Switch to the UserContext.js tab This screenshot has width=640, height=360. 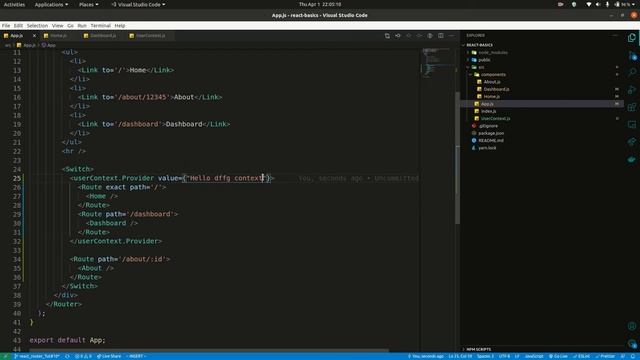click(x=151, y=36)
